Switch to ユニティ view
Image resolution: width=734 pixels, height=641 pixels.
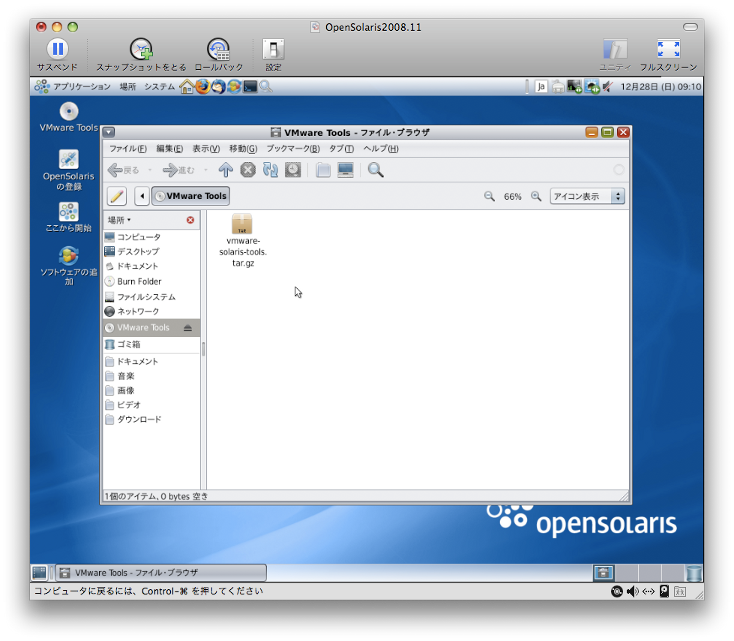click(x=615, y=55)
